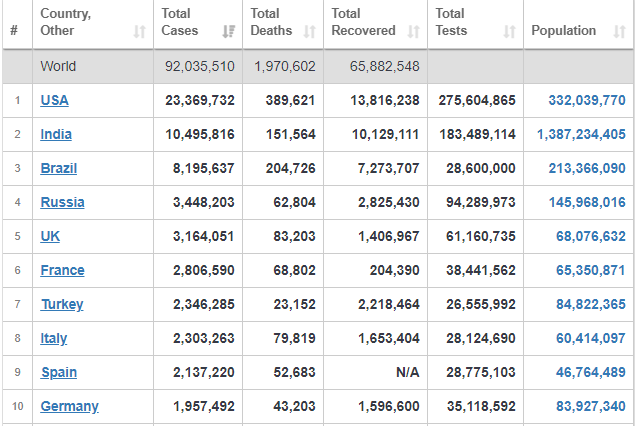Select Germany total tests 35,118,592
Screen dimensions: 635x426
pyautogui.click(x=480, y=406)
